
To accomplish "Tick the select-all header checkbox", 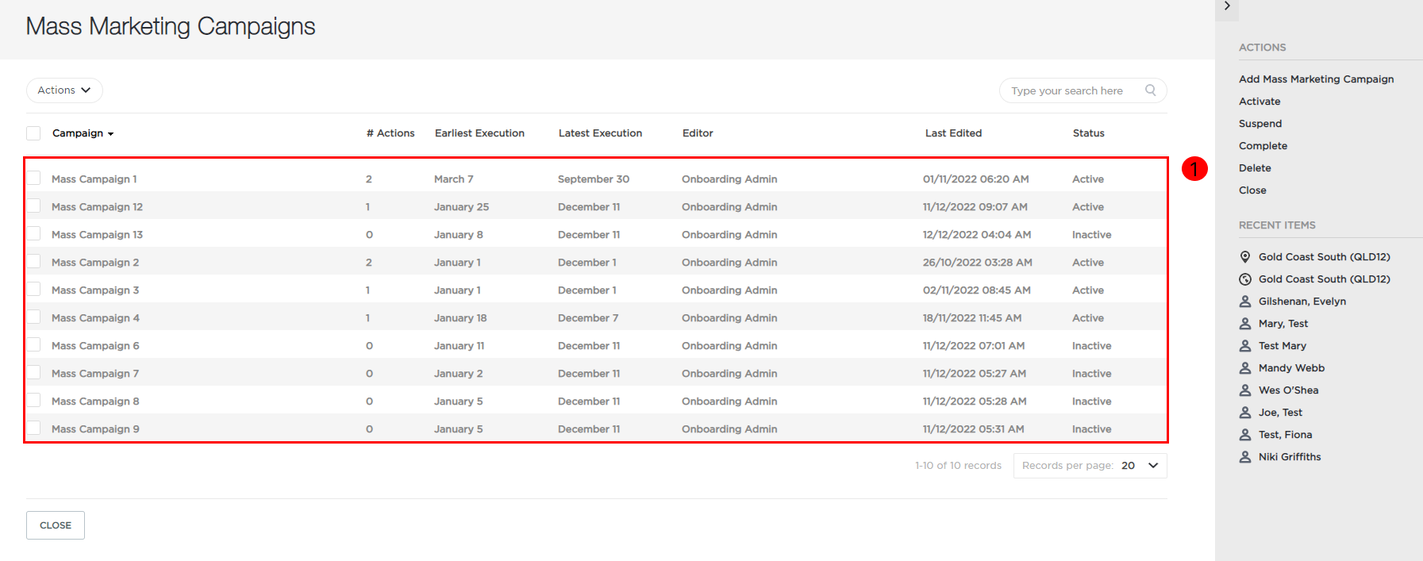I will click(34, 133).
